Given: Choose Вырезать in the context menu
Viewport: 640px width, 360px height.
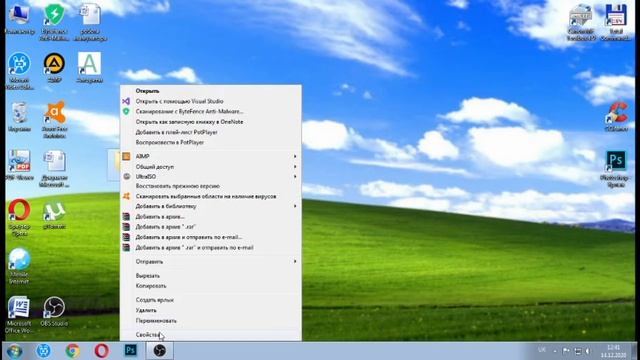Looking at the screenshot, I should coord(211,276).
